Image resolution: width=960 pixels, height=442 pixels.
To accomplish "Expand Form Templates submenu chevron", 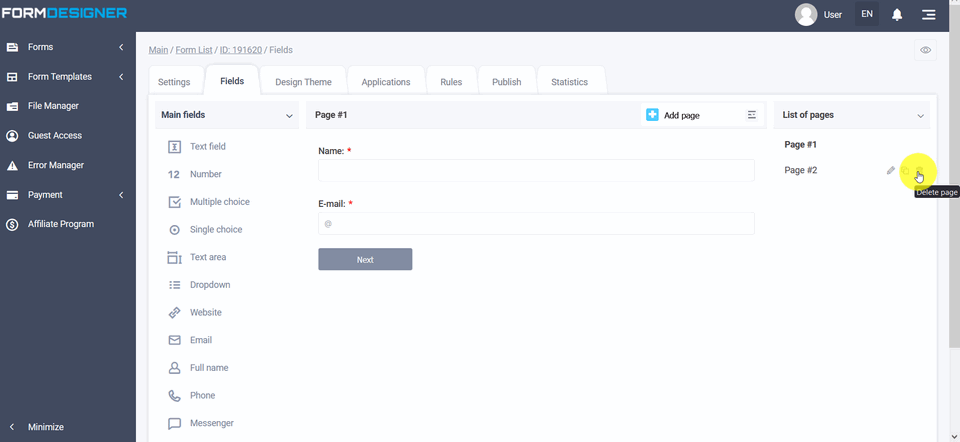I will pos(121,77).
